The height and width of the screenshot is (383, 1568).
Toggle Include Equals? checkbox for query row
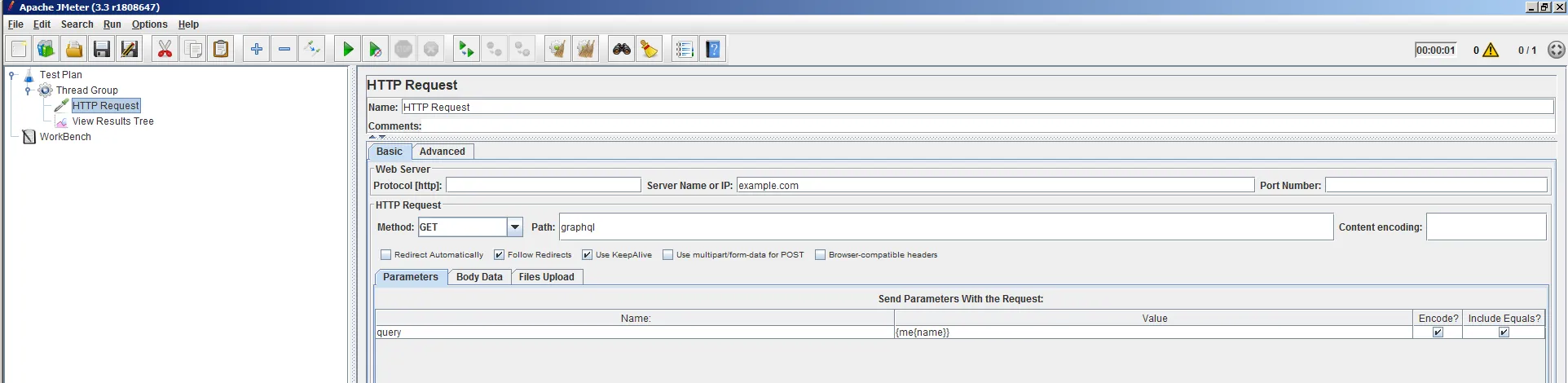point(1504,332)
